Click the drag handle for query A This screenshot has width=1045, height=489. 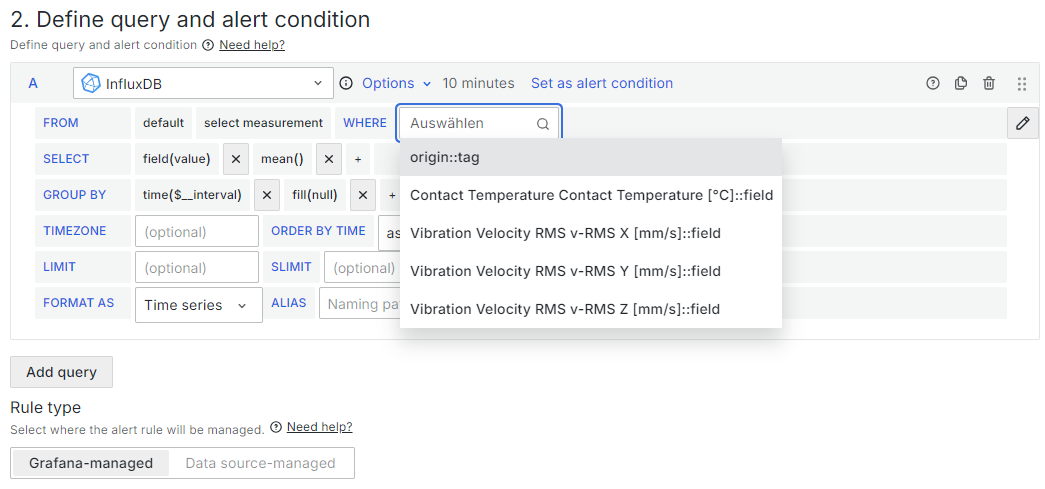tap(1022, 84)
